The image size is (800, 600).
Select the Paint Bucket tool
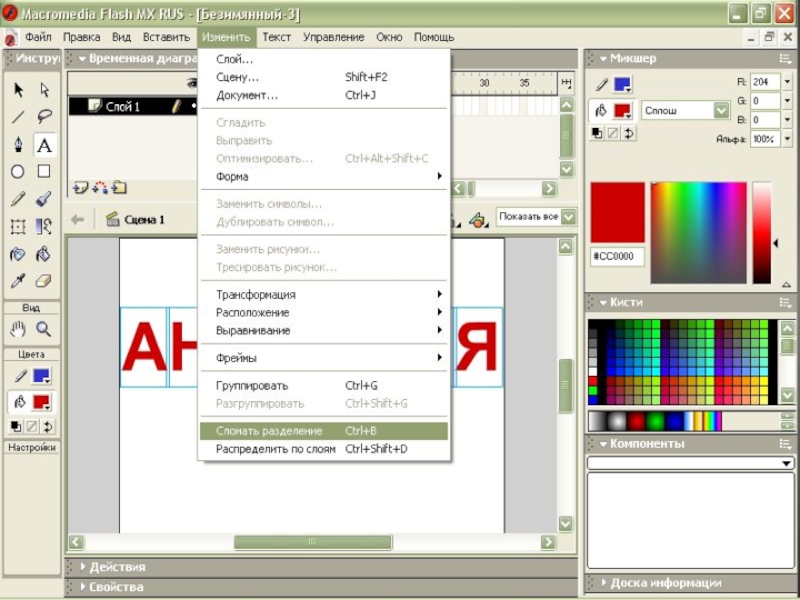coord(43,254)
